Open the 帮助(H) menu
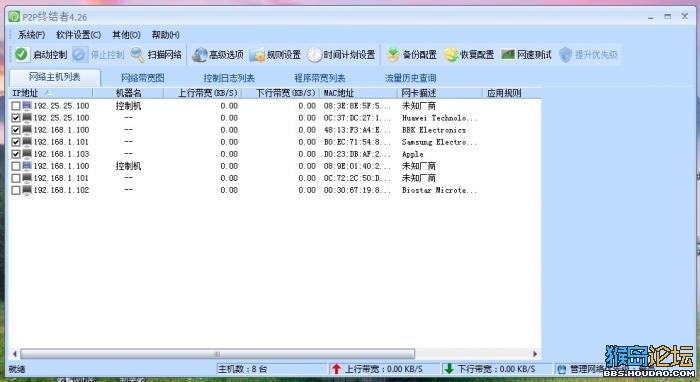The image size is (700, 382). (166, 34)
